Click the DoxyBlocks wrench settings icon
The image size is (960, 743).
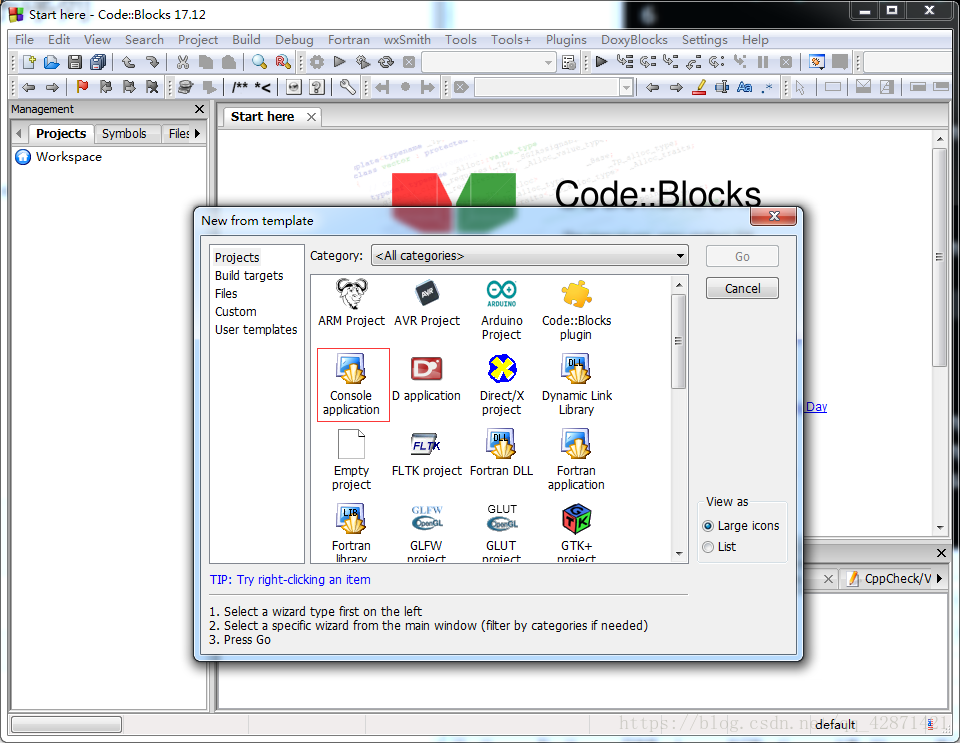[347, 88]
